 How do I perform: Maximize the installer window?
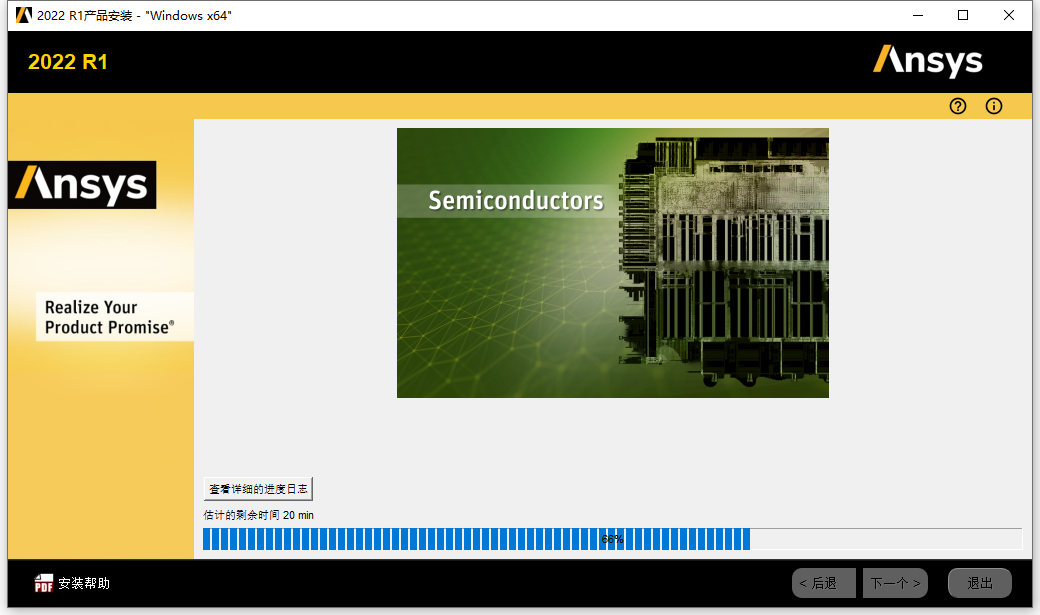tap(963, 15)
